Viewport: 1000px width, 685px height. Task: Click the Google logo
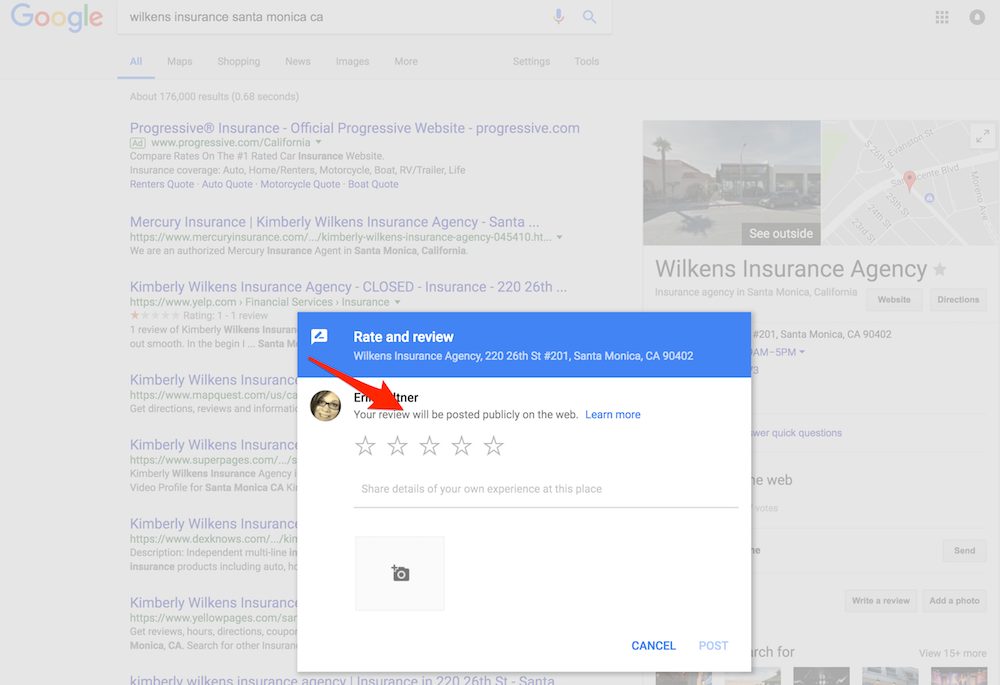pos(57,17)
